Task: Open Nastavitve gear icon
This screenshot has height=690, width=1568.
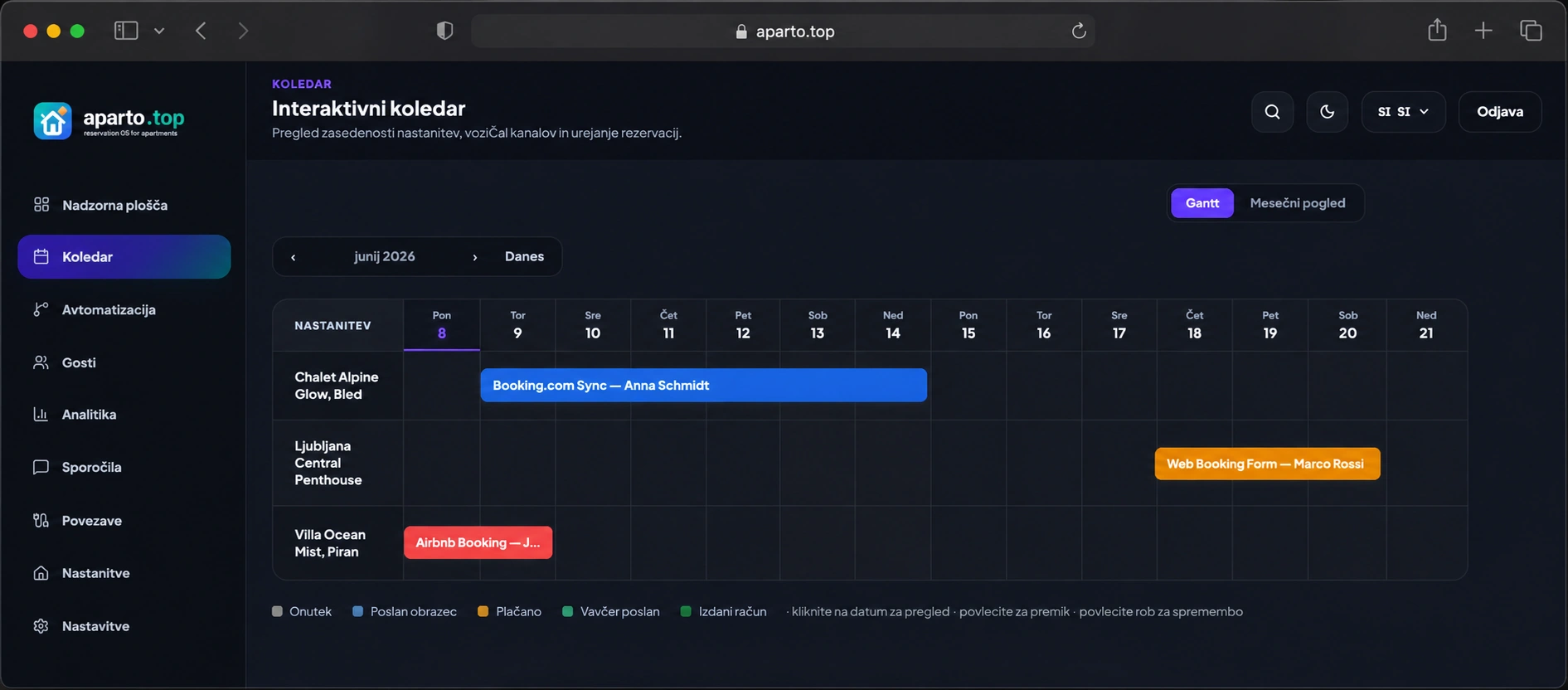Action: 41,626
